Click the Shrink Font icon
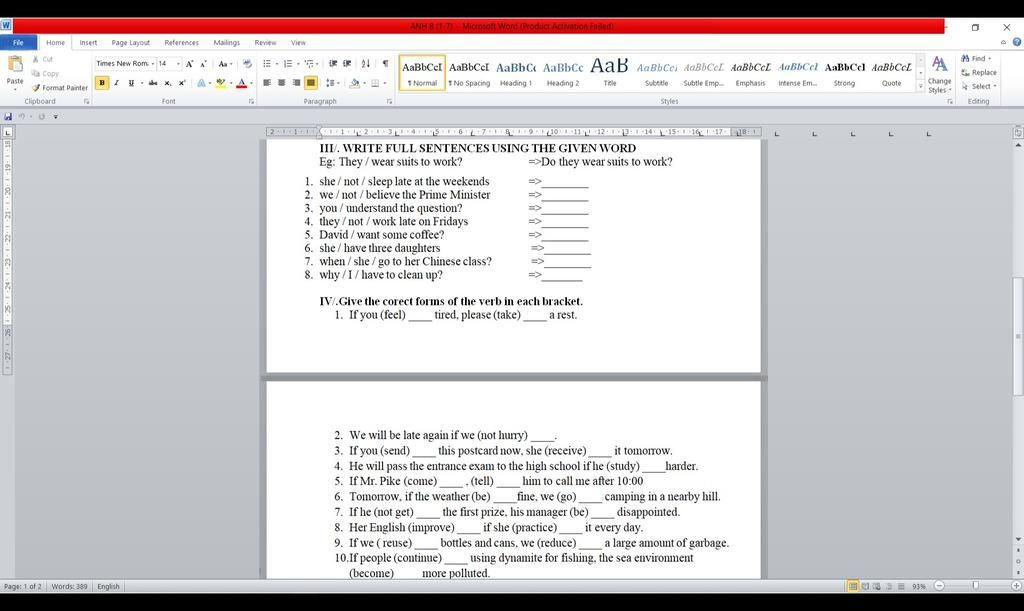The height and width of the screenshot is (611, 1024). click(203, 64)
